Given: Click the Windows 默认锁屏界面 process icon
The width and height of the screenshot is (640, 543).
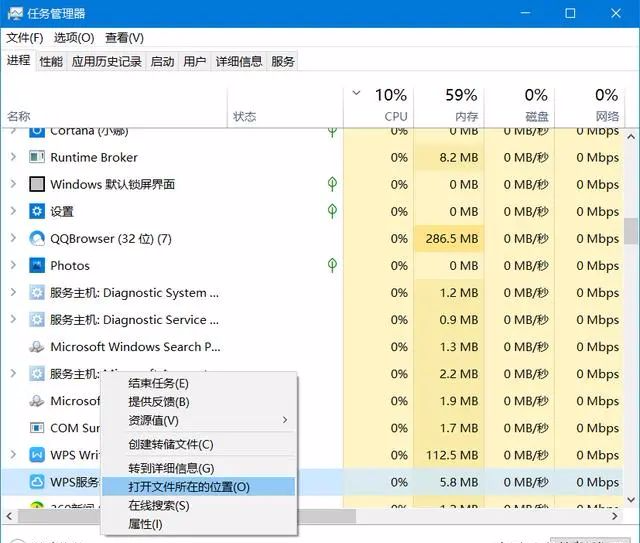Looking at the screenshot, I should coord(37,184).
